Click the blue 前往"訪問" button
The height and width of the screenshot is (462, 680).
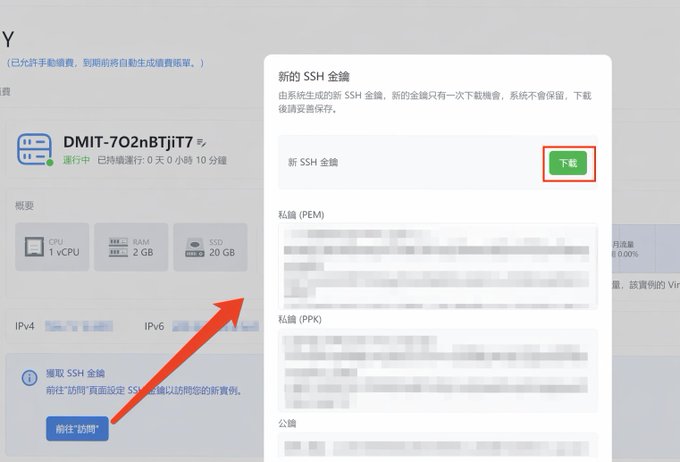77,429
